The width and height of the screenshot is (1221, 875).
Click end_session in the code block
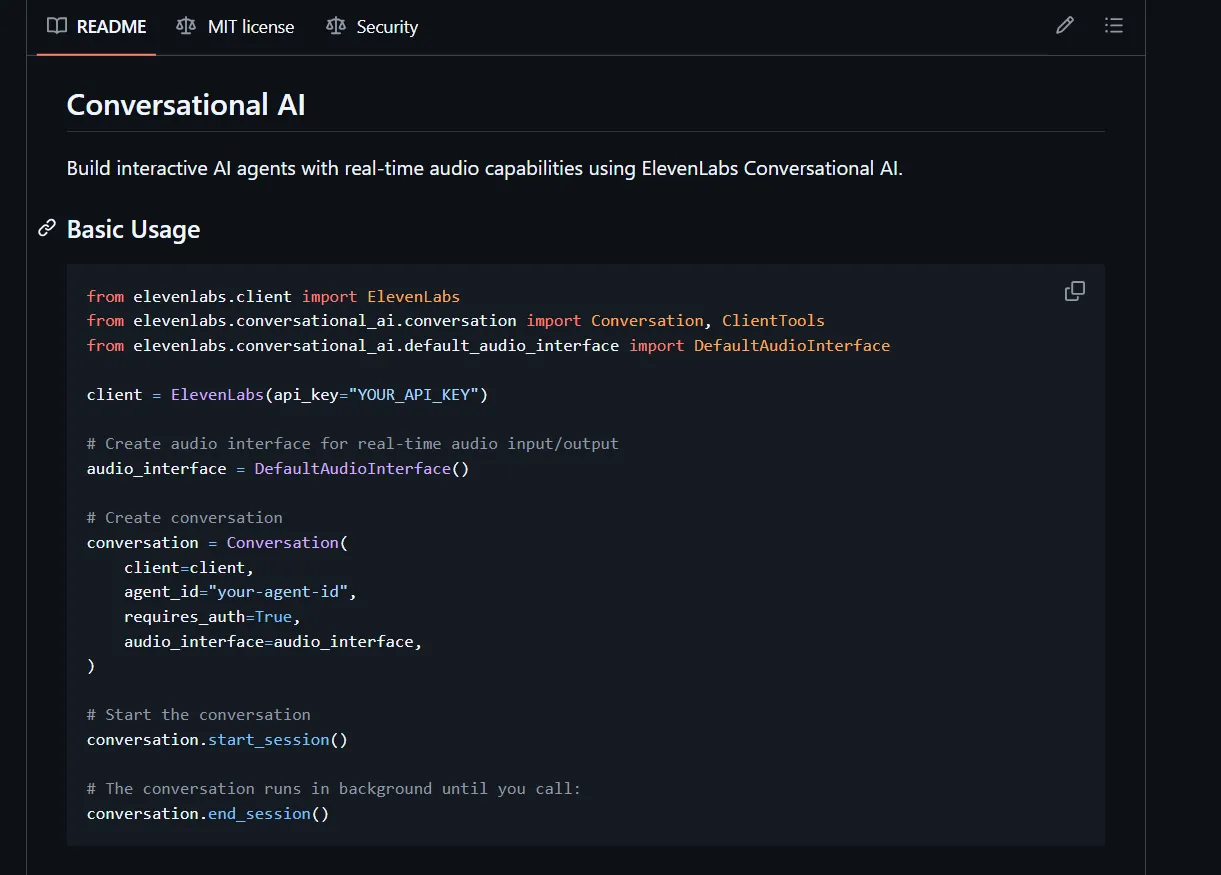pyautogui.click(x=259, y=814)
